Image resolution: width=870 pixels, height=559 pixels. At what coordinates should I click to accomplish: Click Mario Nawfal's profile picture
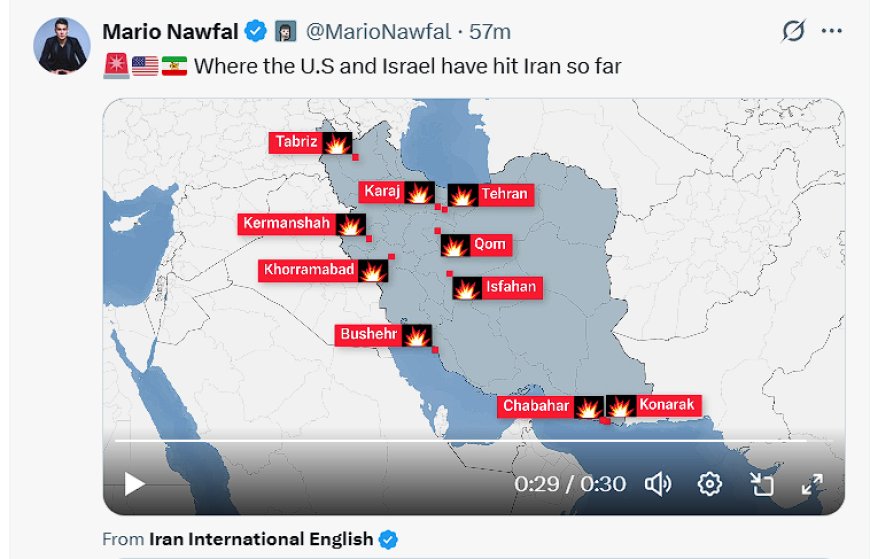tap(62, 46)
